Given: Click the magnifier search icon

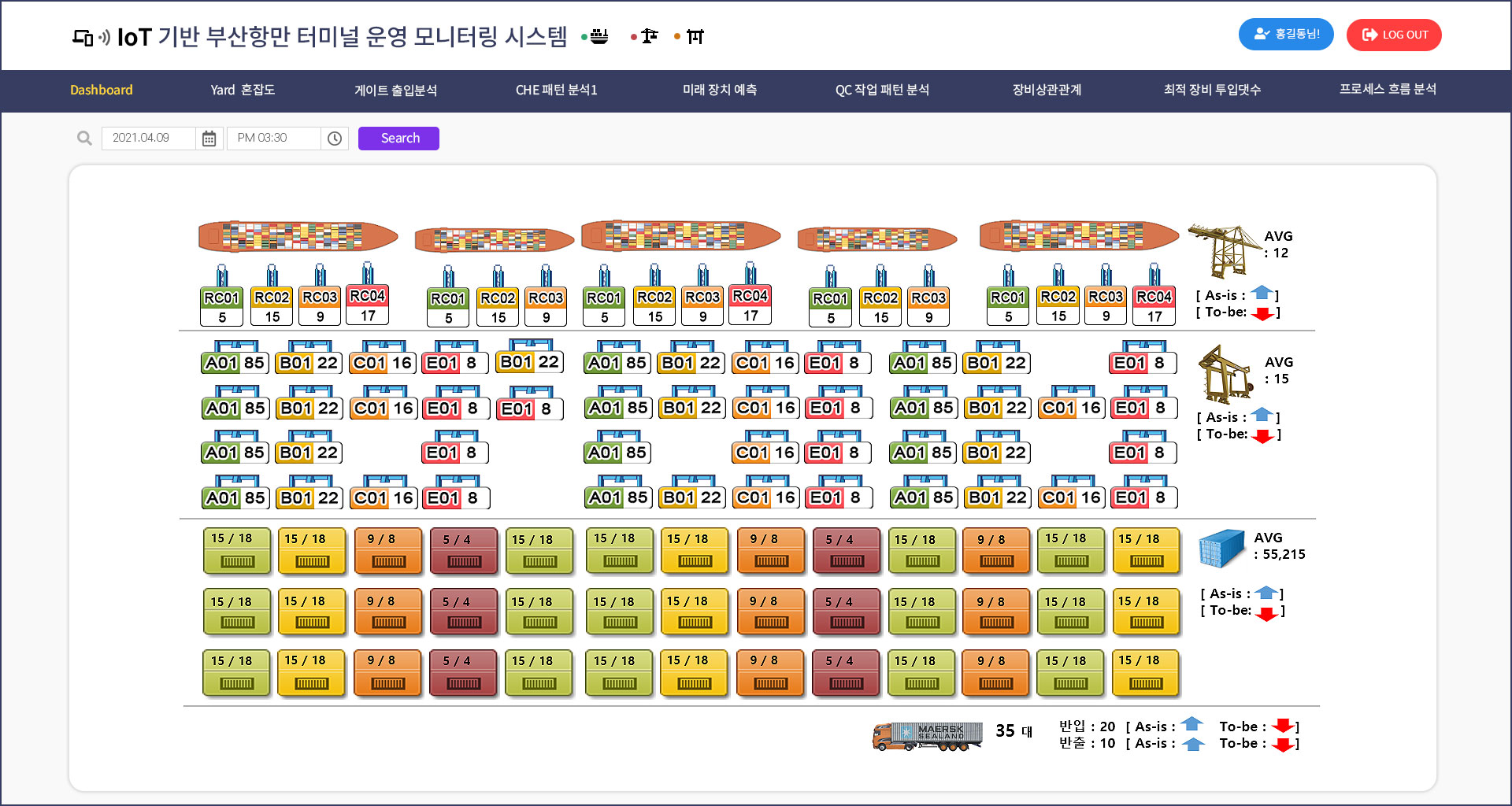Looking at the screenshot, I should [x=84, y=139].
